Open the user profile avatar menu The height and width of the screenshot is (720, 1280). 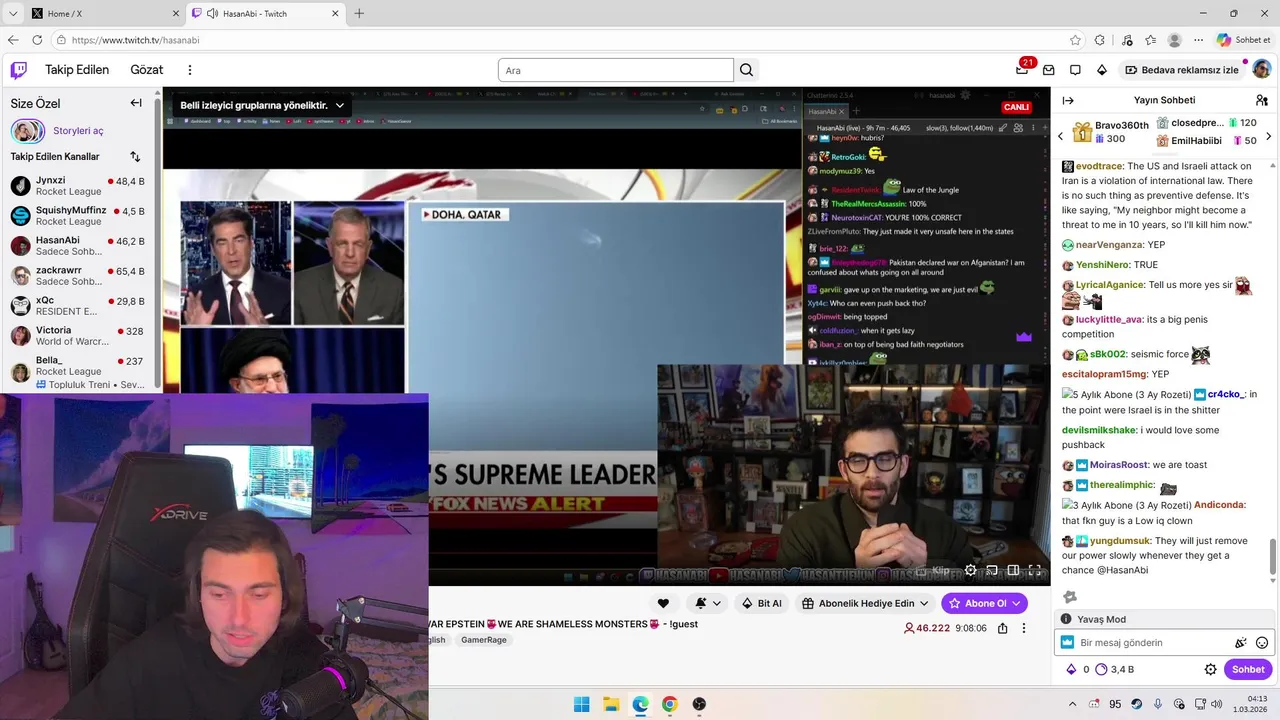1262,70
